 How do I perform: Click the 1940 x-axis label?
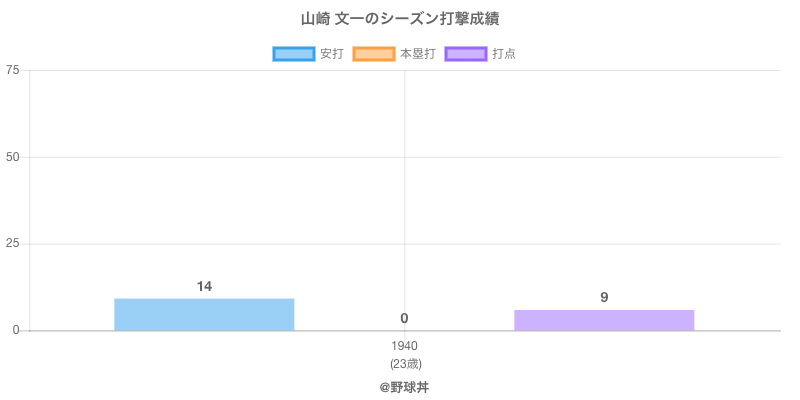(x=404, y=346)
